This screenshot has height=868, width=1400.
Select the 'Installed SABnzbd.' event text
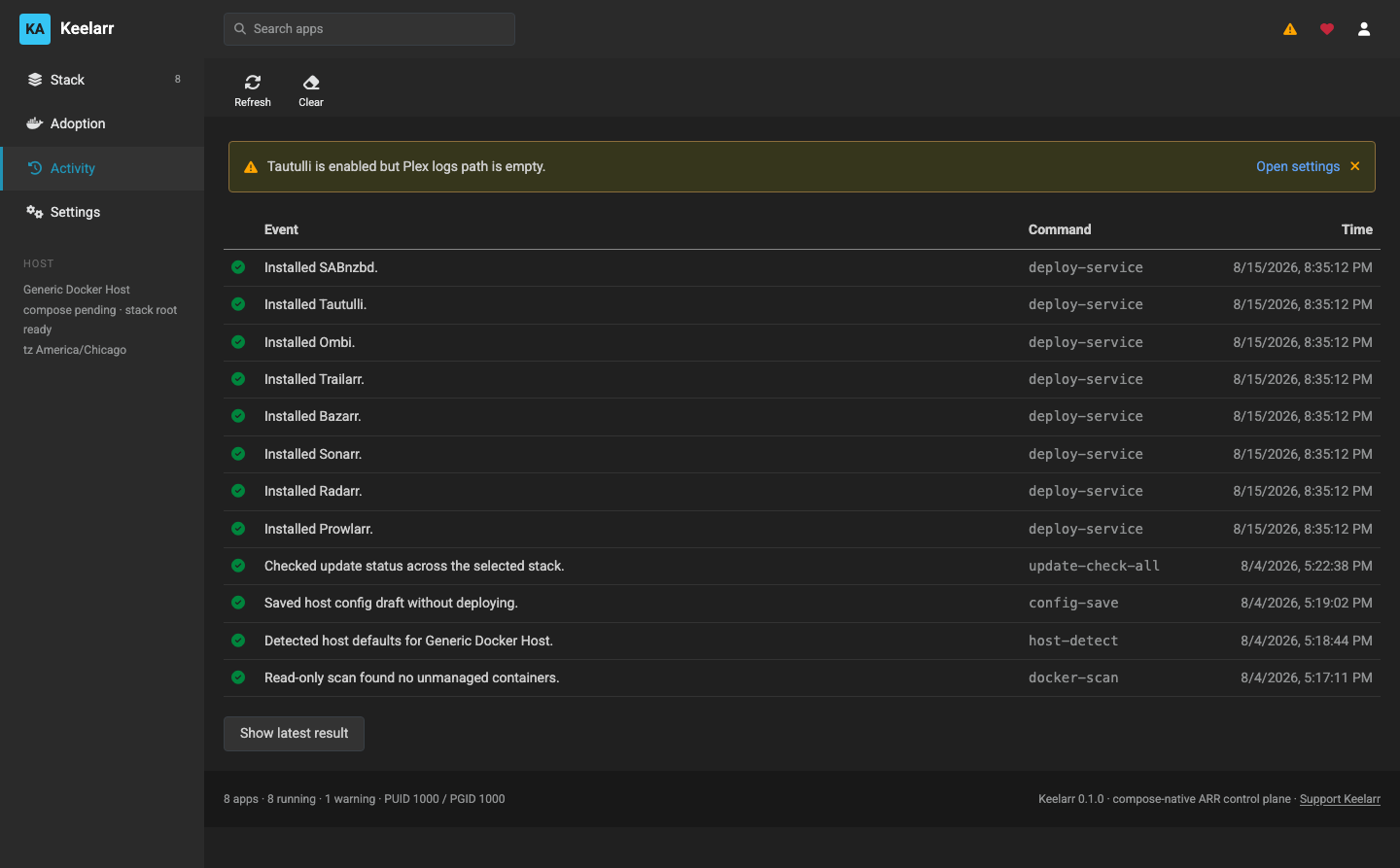(321, 267)
